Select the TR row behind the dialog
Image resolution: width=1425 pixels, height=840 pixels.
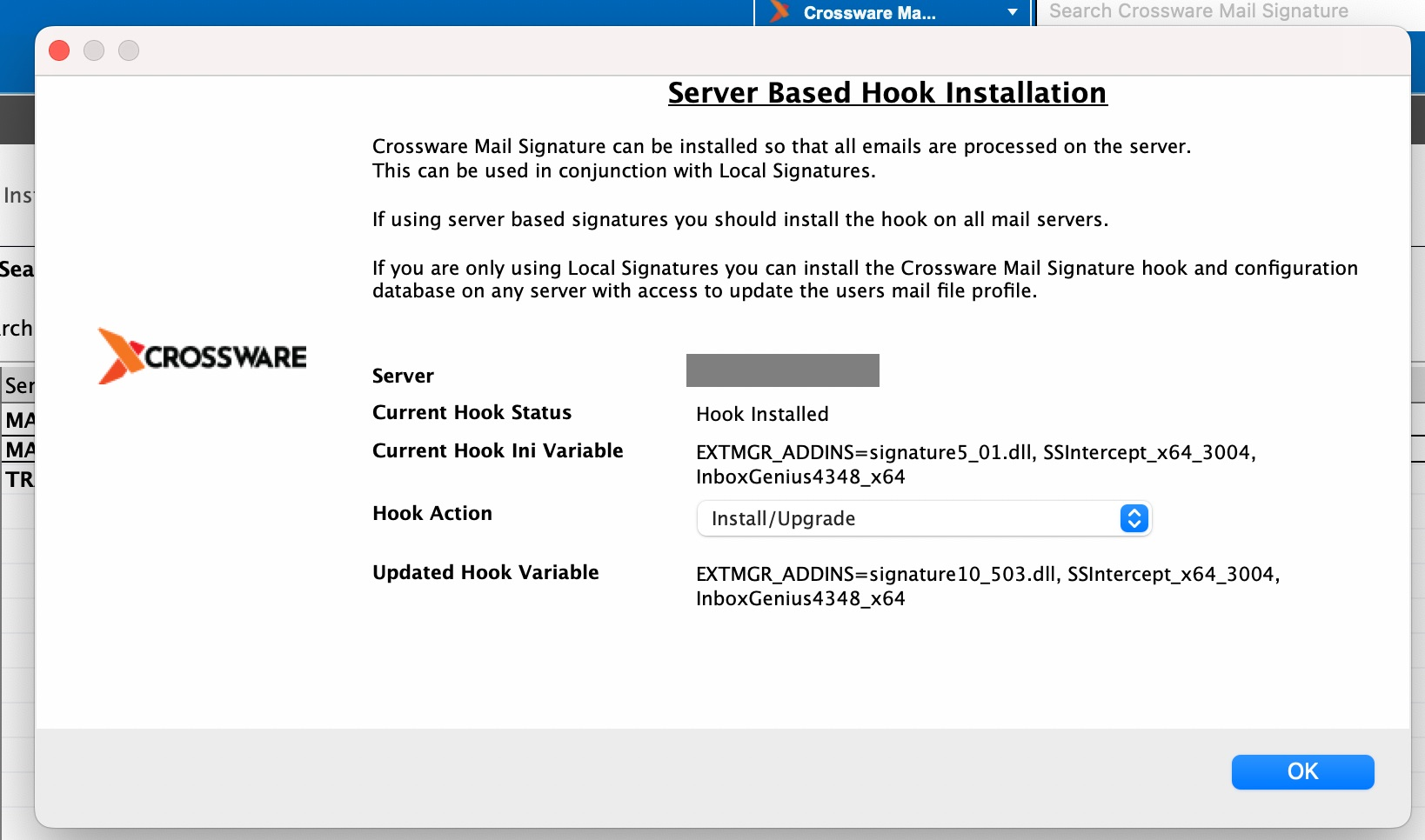(17, 479)
